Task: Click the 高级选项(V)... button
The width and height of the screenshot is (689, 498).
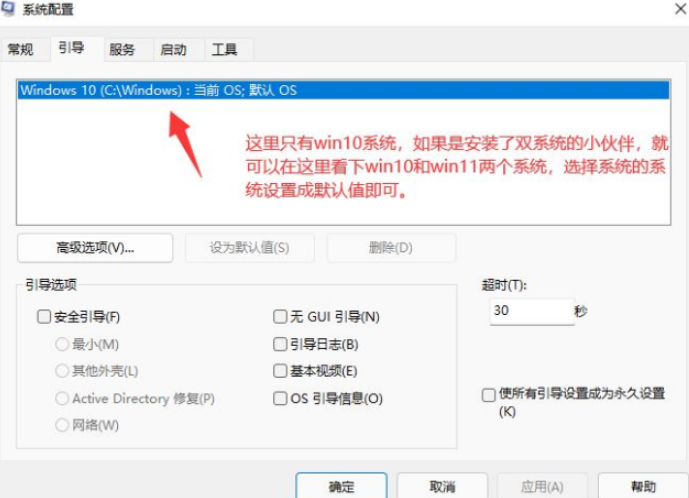Action: pyautogui.click(x=95, y=248)
